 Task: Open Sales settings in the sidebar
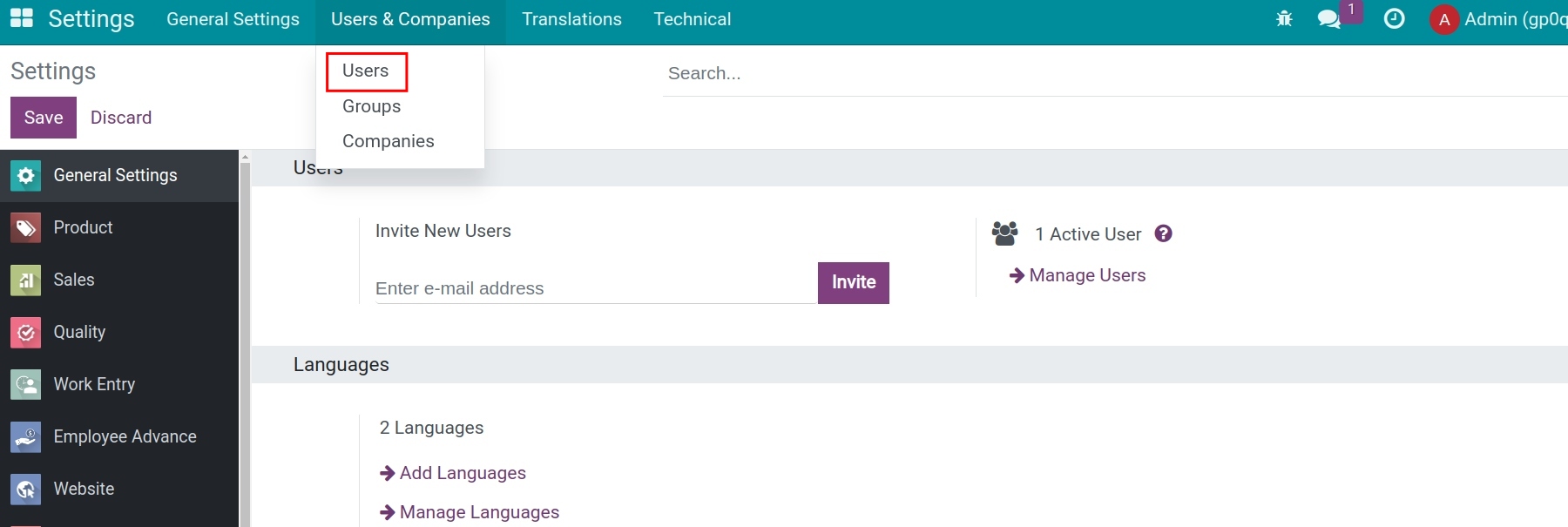pos(119,280)
